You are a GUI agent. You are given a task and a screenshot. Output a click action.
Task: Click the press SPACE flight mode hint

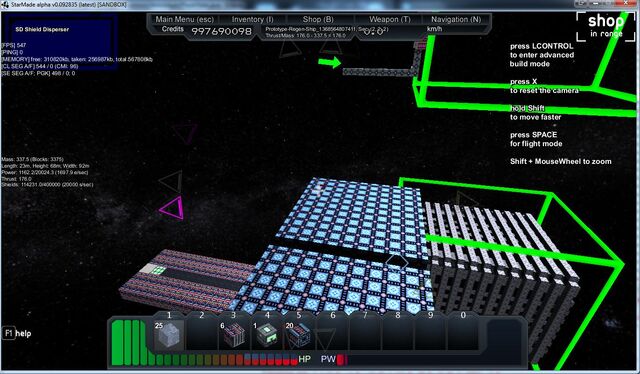[536, 139]
